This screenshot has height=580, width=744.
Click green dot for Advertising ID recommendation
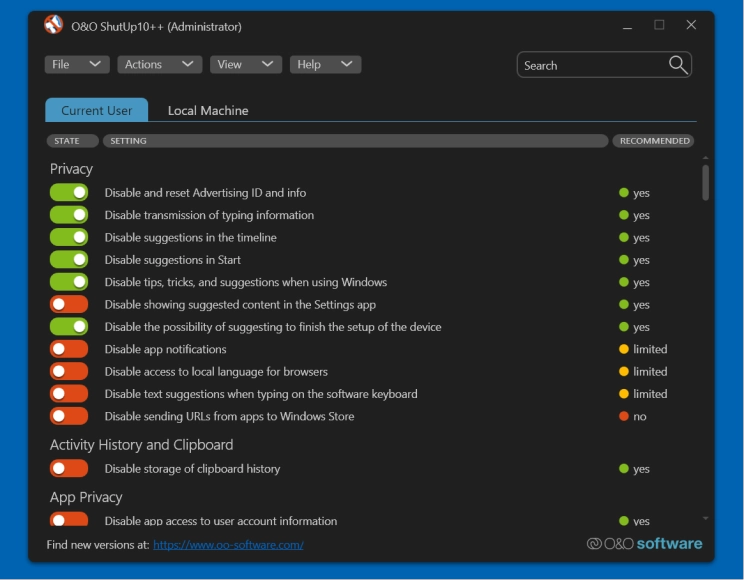(623, 193)
